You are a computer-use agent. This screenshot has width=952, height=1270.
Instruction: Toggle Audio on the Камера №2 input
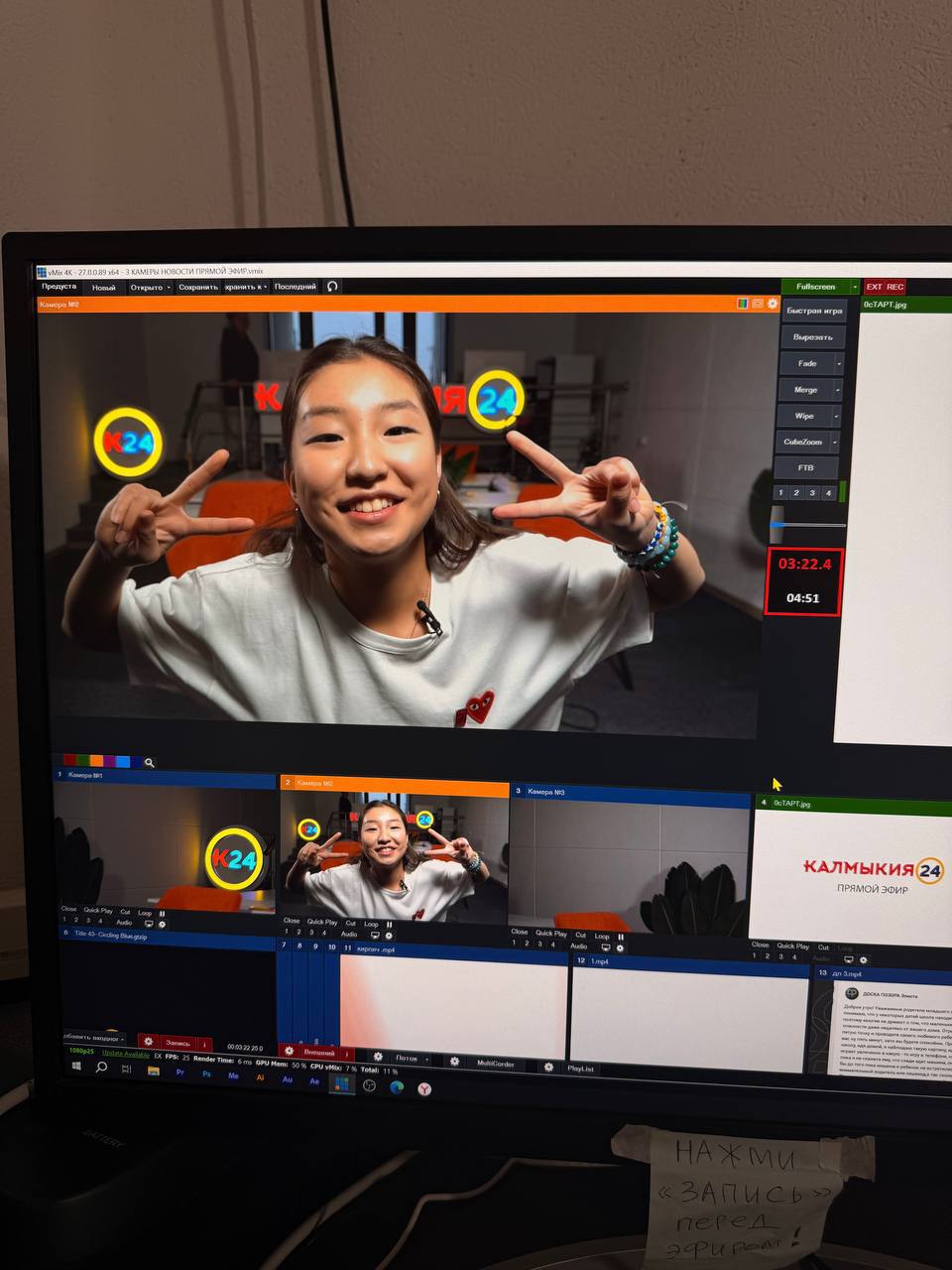click(x=349, y=935)
